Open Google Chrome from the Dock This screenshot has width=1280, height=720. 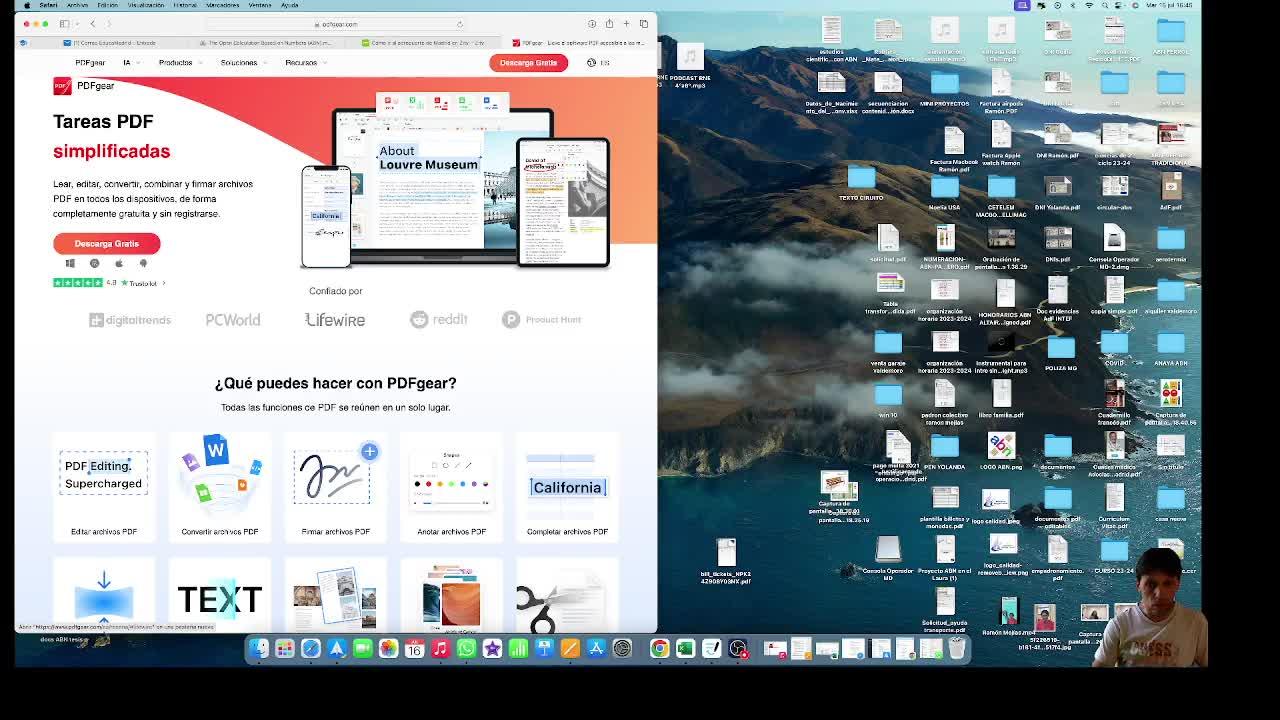click(x=659, y=649)
